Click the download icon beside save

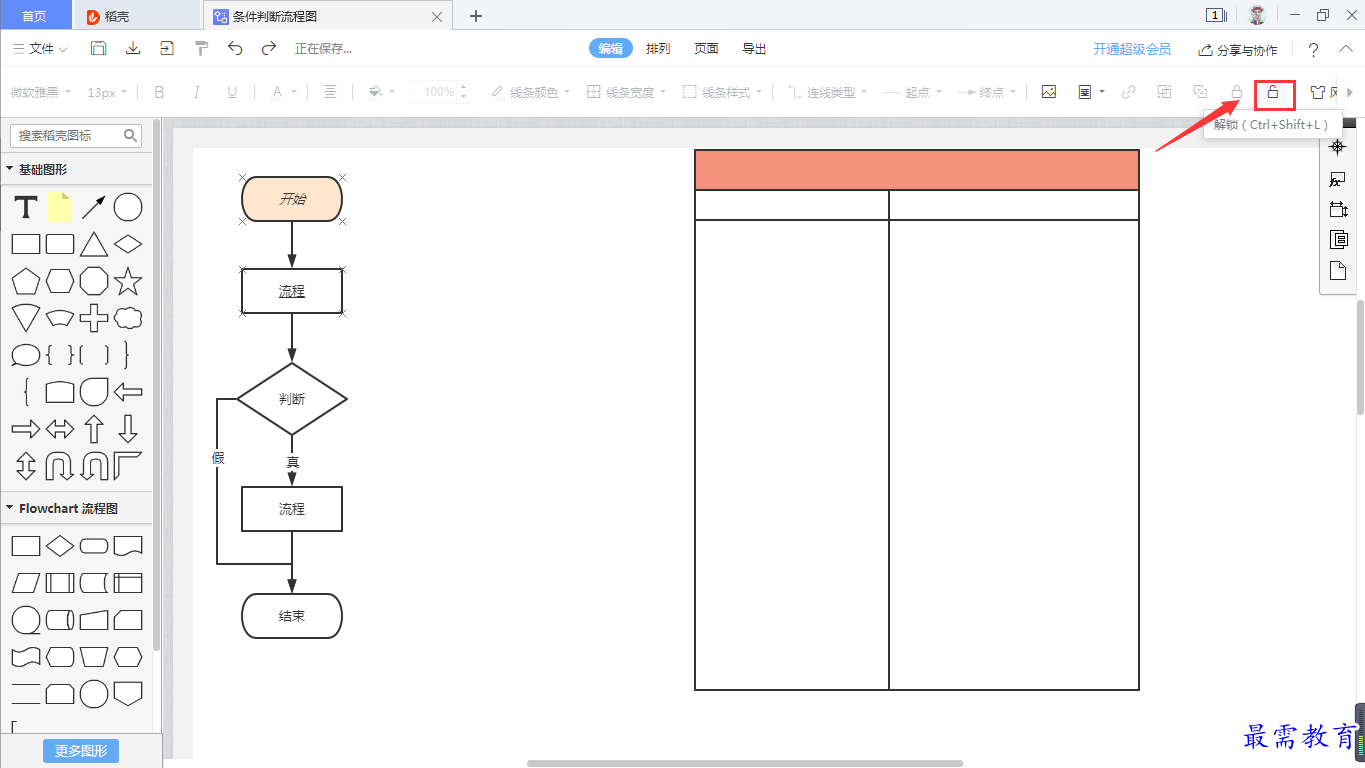point(132,48)
